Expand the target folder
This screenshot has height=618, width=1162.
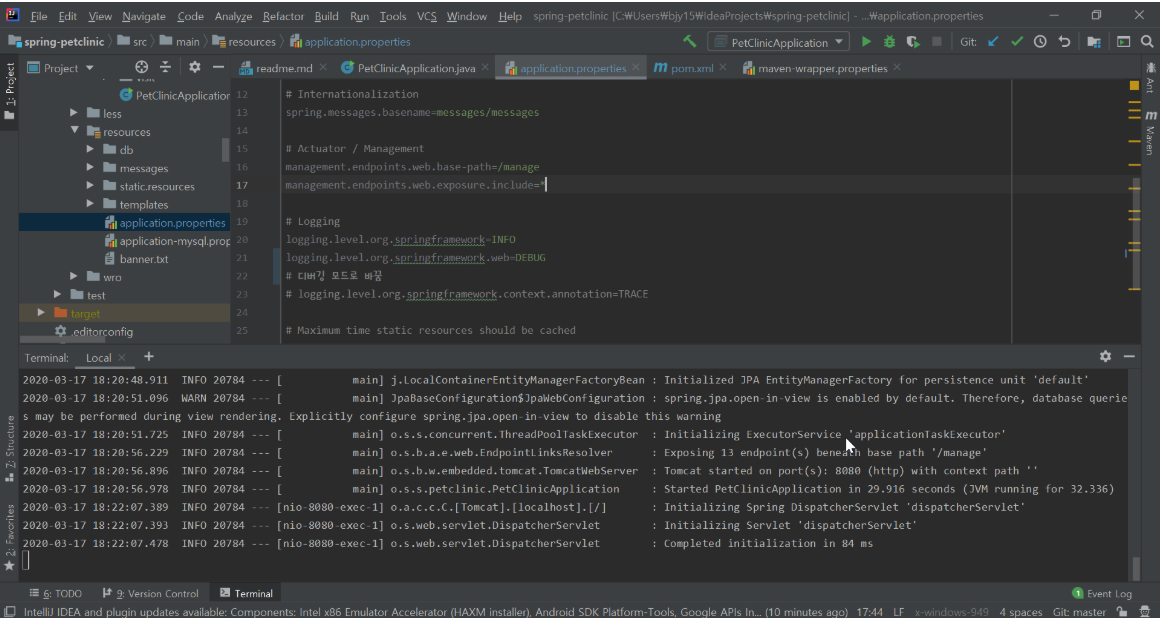tap(41, 313)
